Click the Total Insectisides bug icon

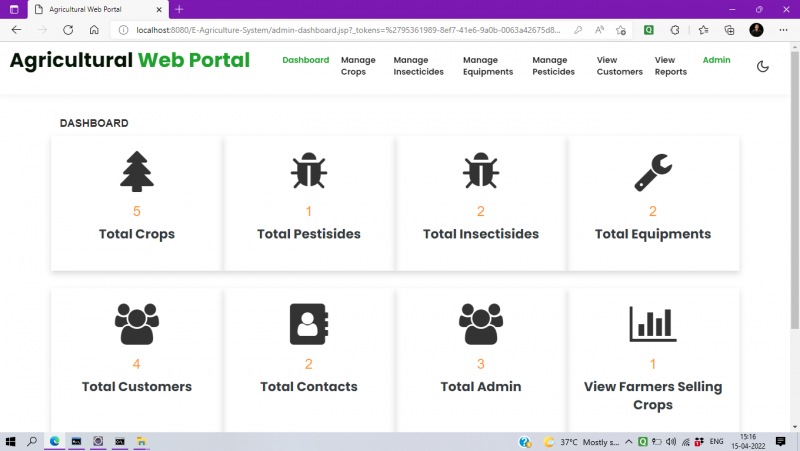[x=481, y=171]
